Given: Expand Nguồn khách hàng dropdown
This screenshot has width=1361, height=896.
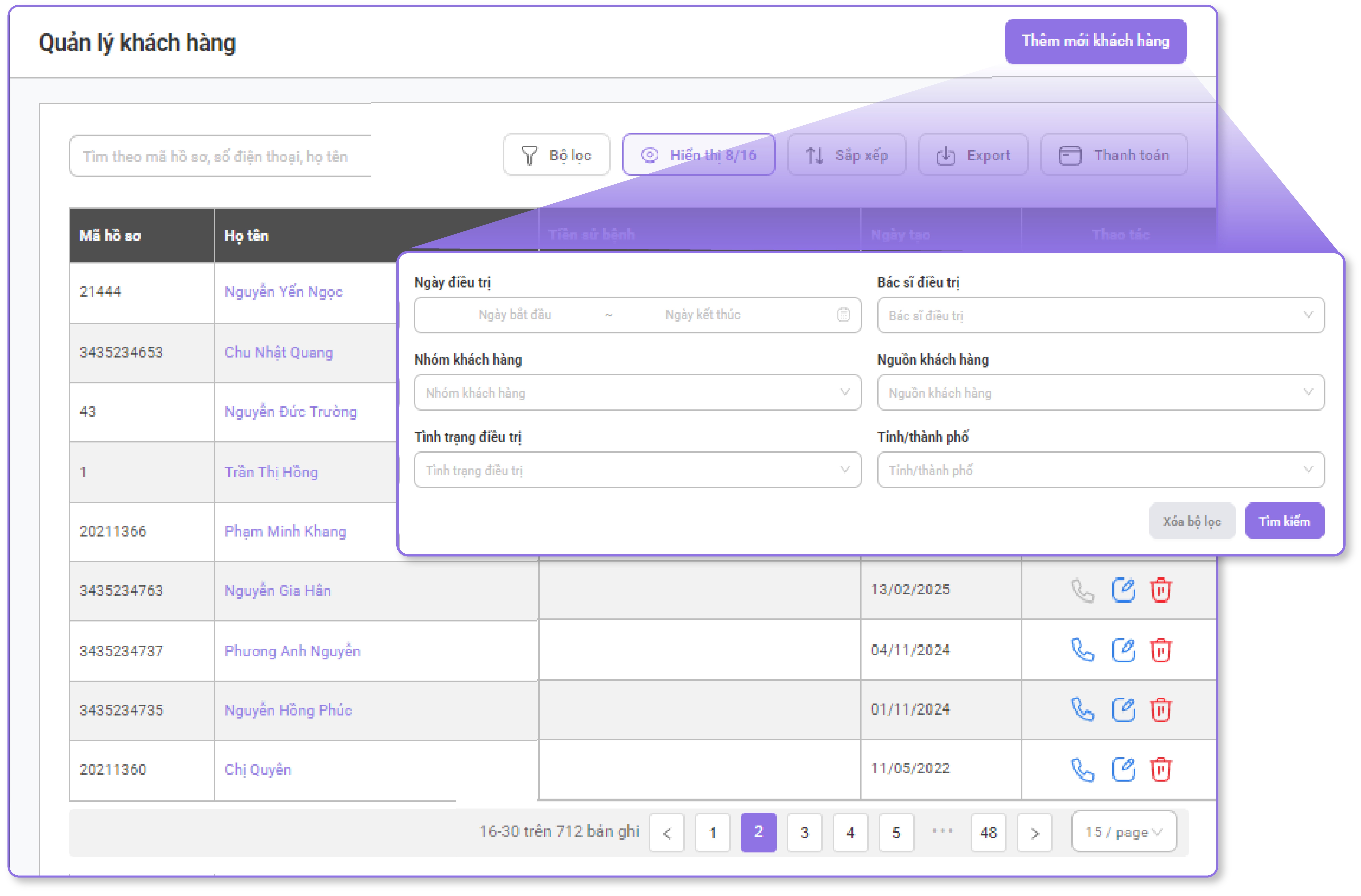Looking at the screenshot, I should [x=1101, y=393].
